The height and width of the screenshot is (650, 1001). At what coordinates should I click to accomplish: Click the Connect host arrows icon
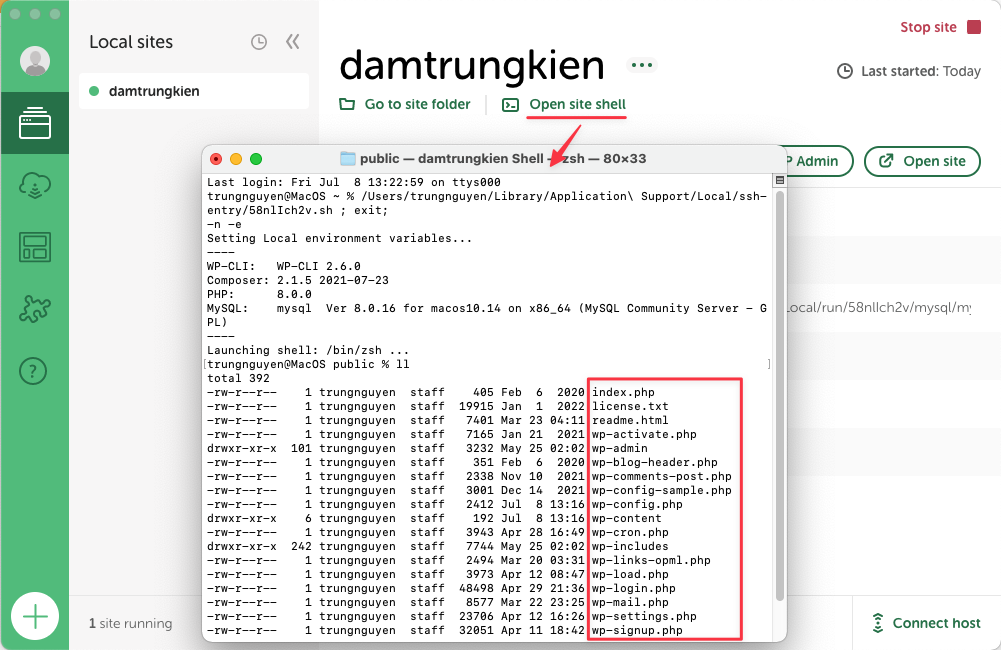tap(878, 623)
